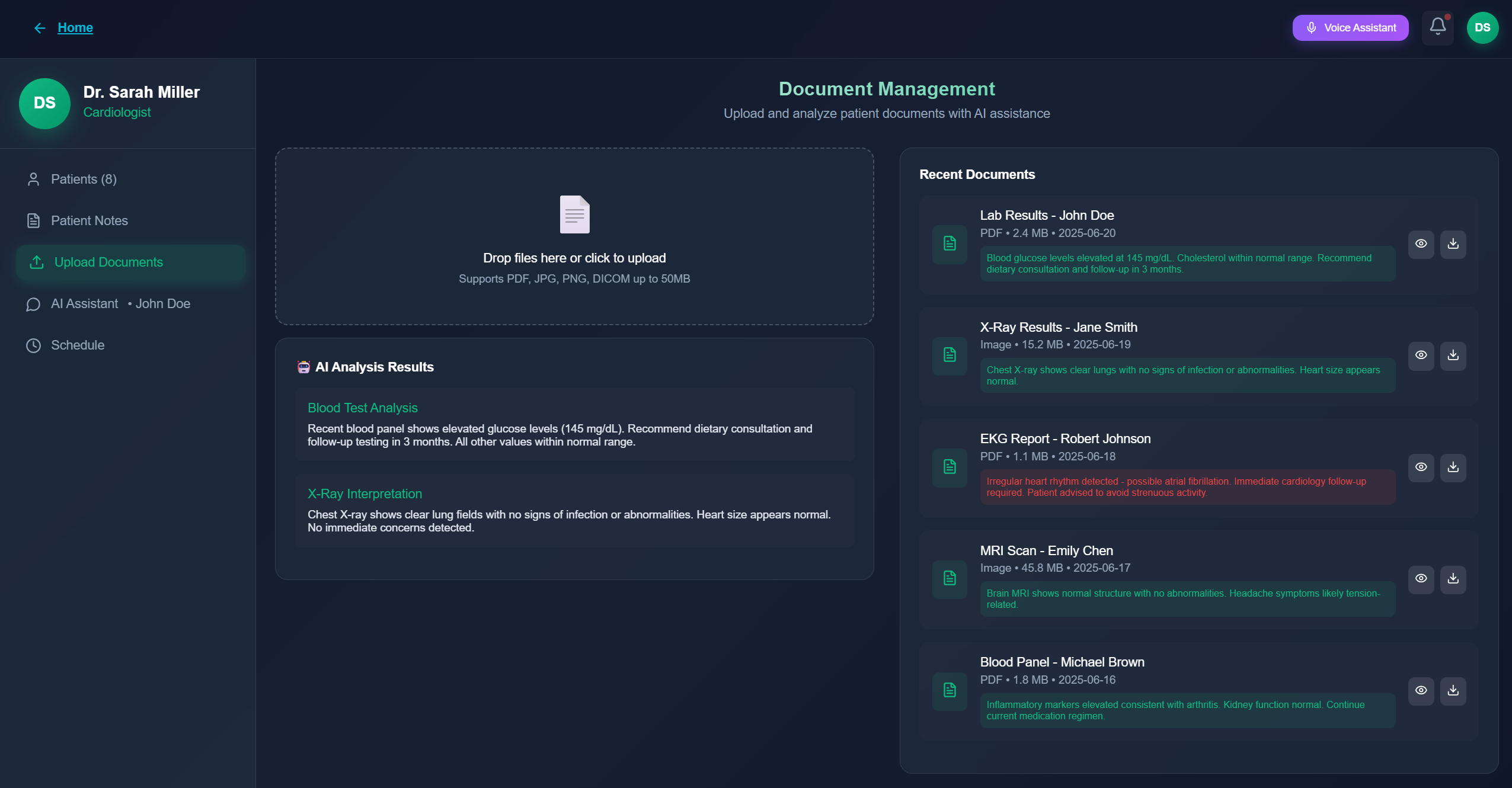Click the back arrow next to Home
This screenshot has height=788, width=1512.
pos(40,28)
